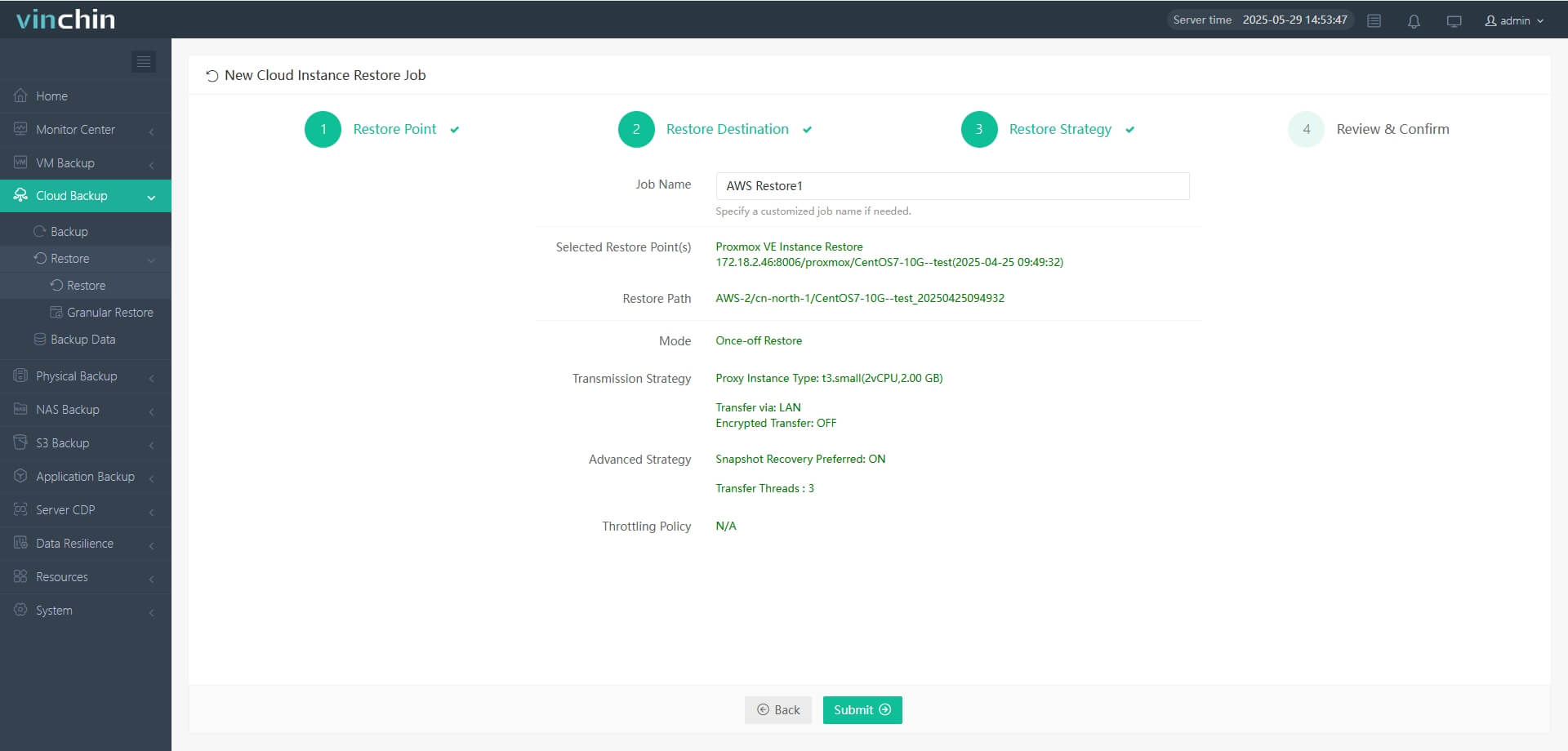Open the admin account dropdown arrow
Screen dimensions: 1568x751
click(1540, 21)
